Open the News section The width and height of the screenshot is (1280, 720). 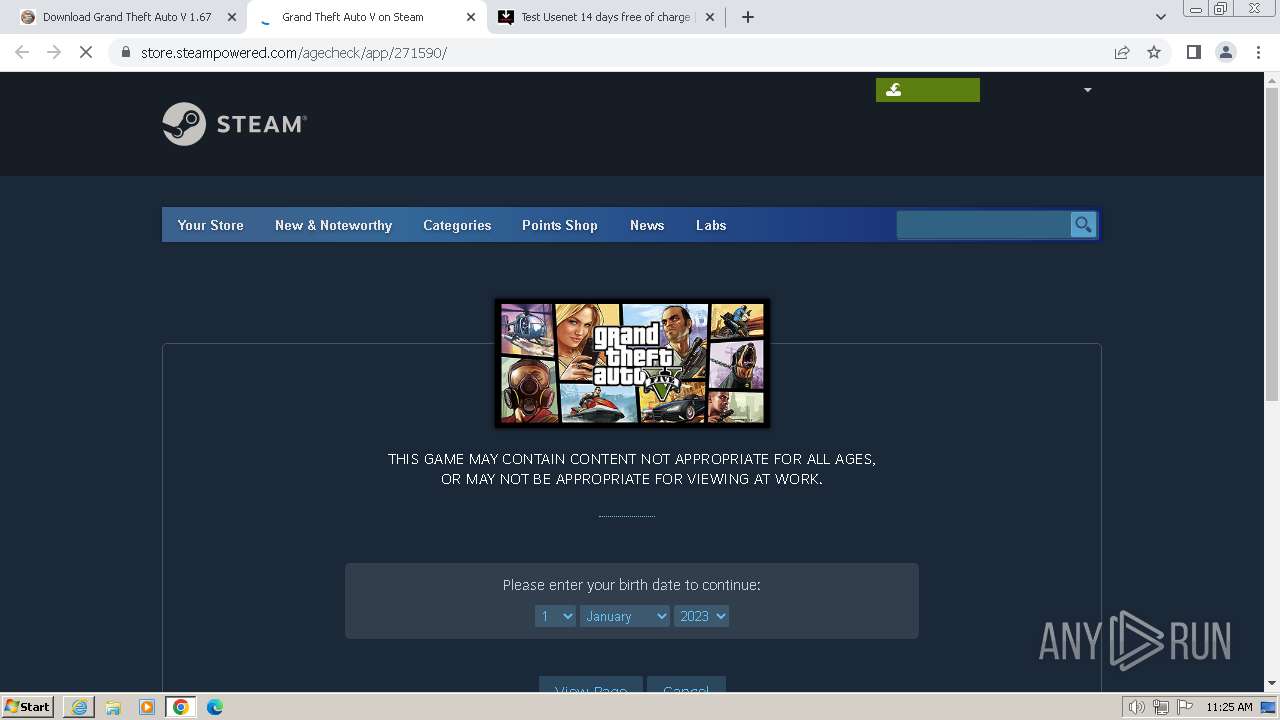[647, 225]
